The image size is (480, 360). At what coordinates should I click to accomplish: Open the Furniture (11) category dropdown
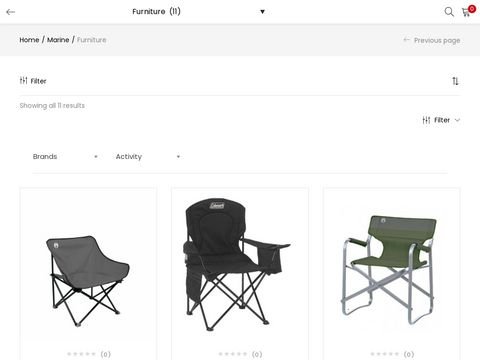click(198, 12)
